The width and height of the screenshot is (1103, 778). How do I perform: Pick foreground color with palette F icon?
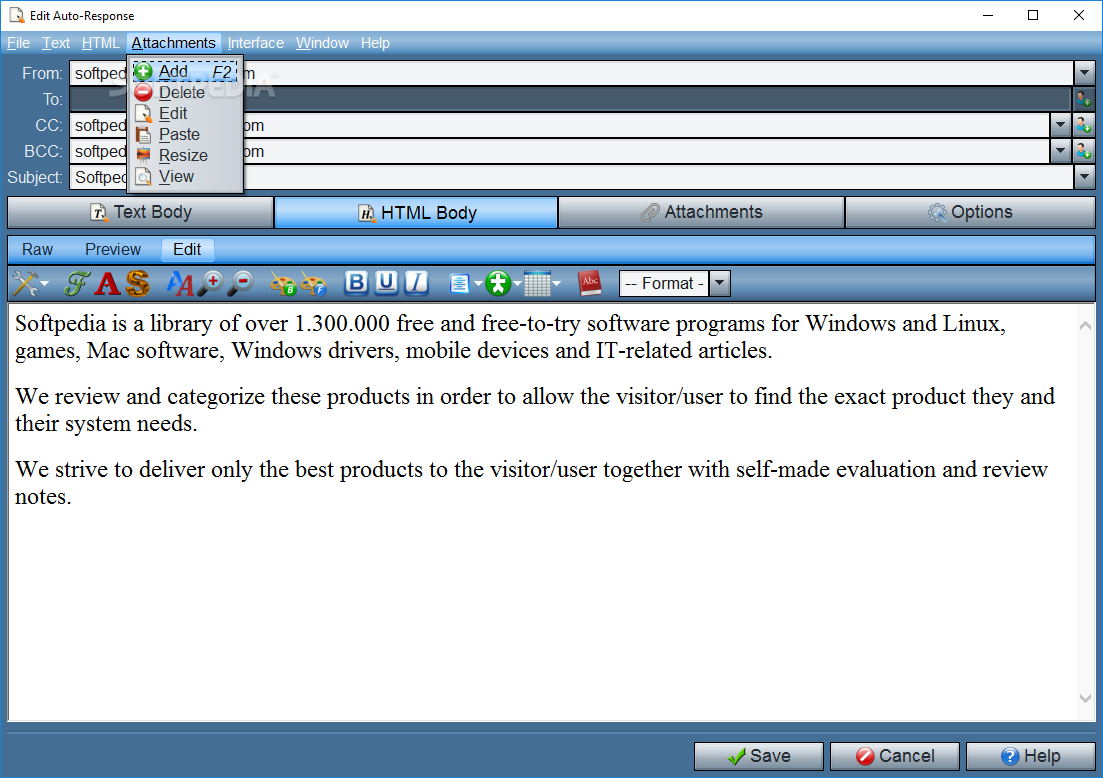(x=314, y=283)
